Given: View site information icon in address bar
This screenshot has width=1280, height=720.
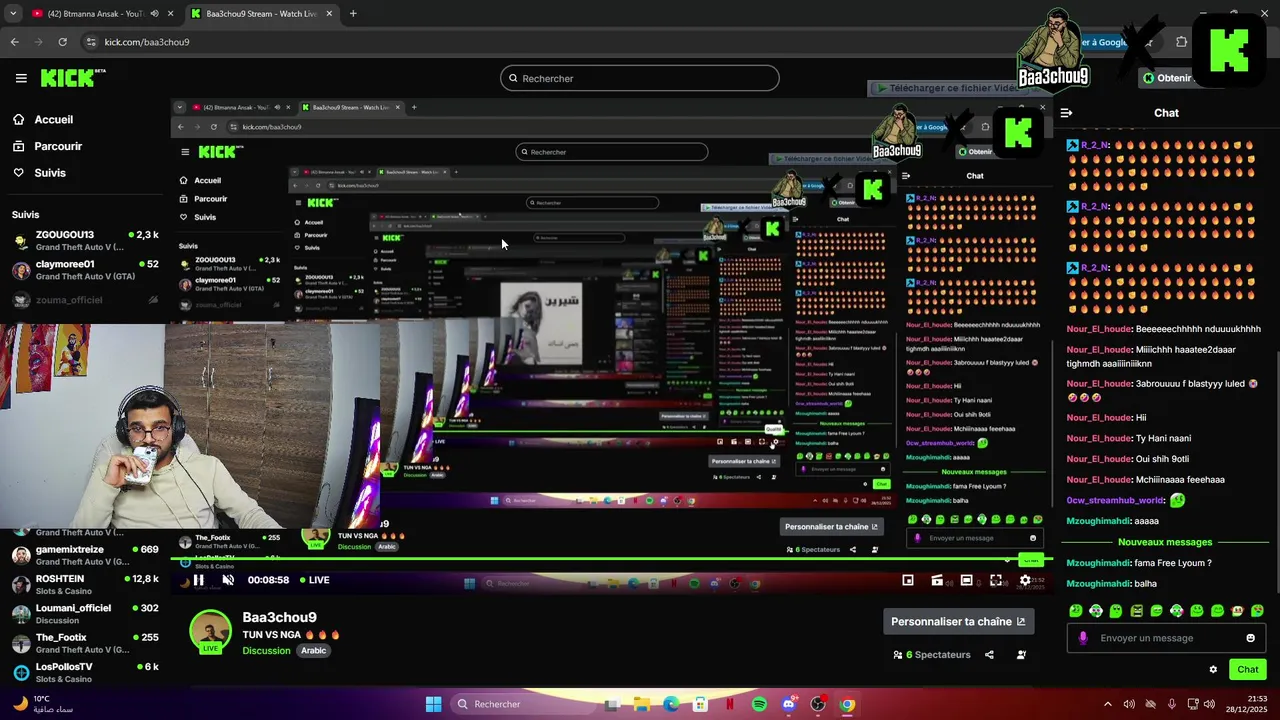Looking at the screenshot, I should 91,42.
